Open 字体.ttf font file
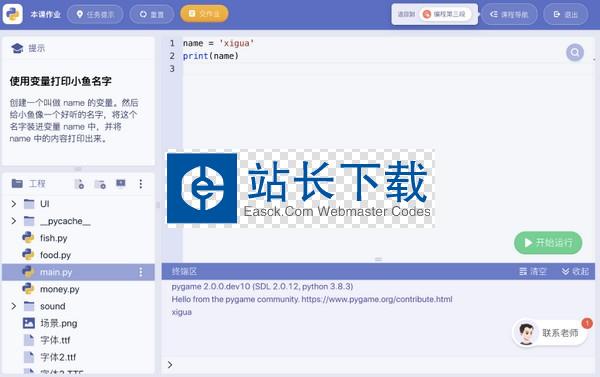The width and height of the screenshot is (600, 377). coord(55,340)
